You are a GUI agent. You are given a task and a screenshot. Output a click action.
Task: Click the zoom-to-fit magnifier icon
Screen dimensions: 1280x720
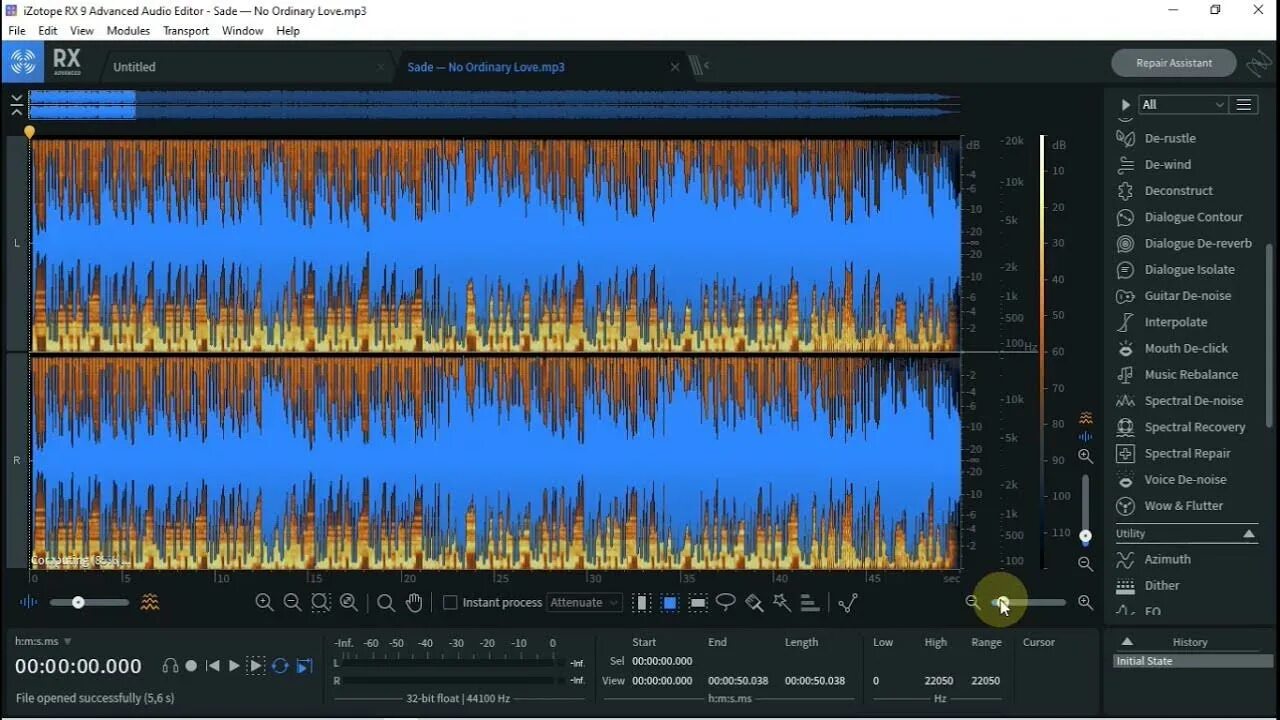(348, 602)
